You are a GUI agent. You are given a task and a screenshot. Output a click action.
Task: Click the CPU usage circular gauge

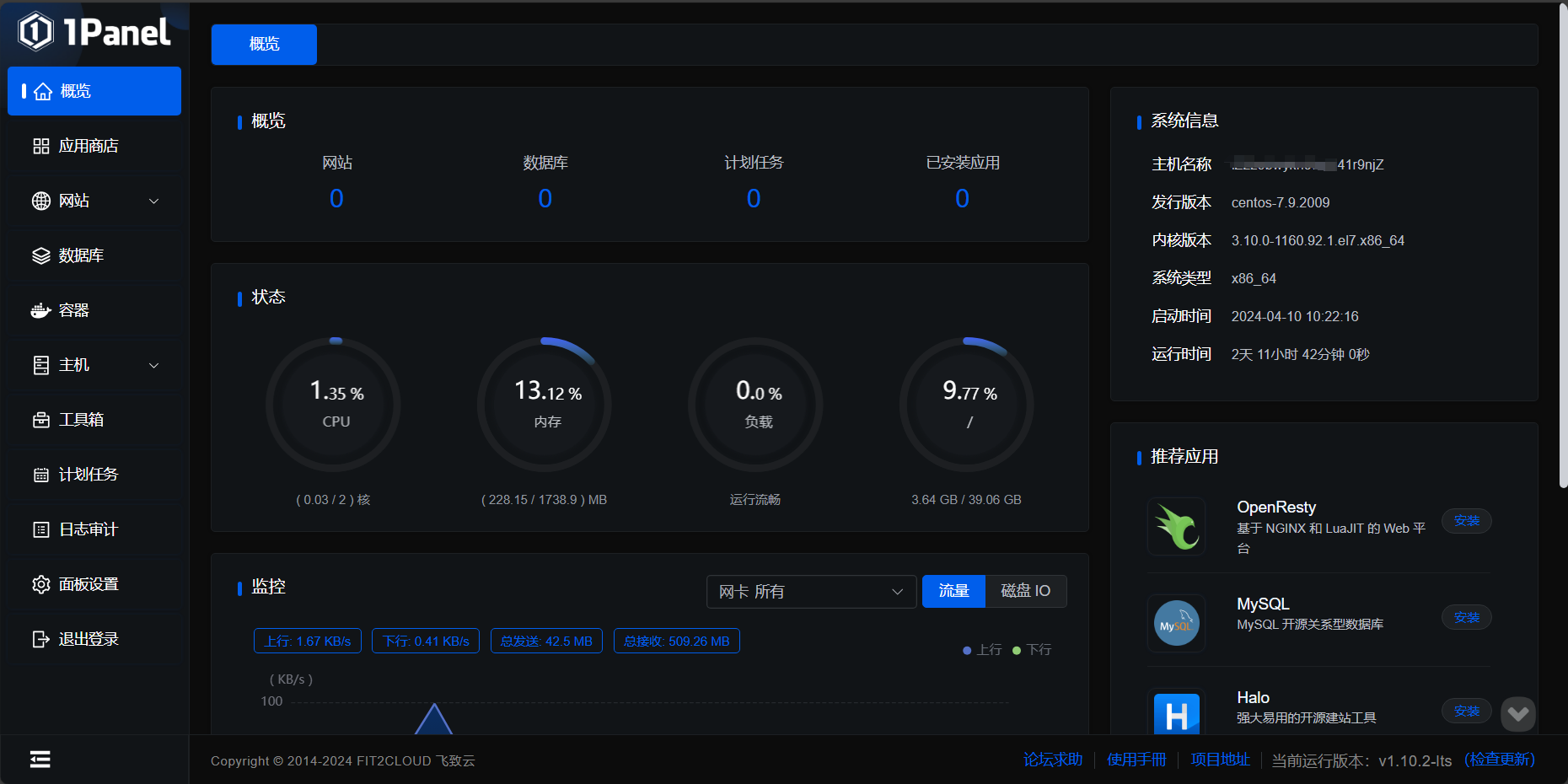335,405
